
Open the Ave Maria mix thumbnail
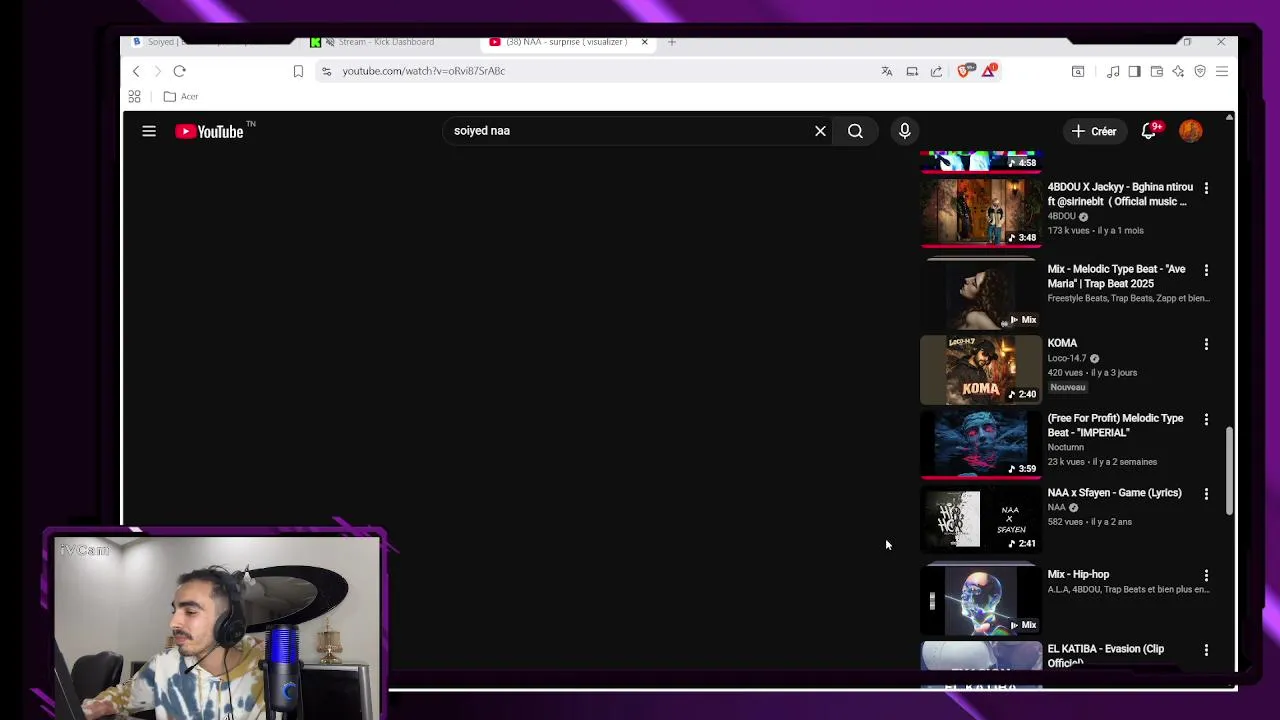[x=981, y=294]
